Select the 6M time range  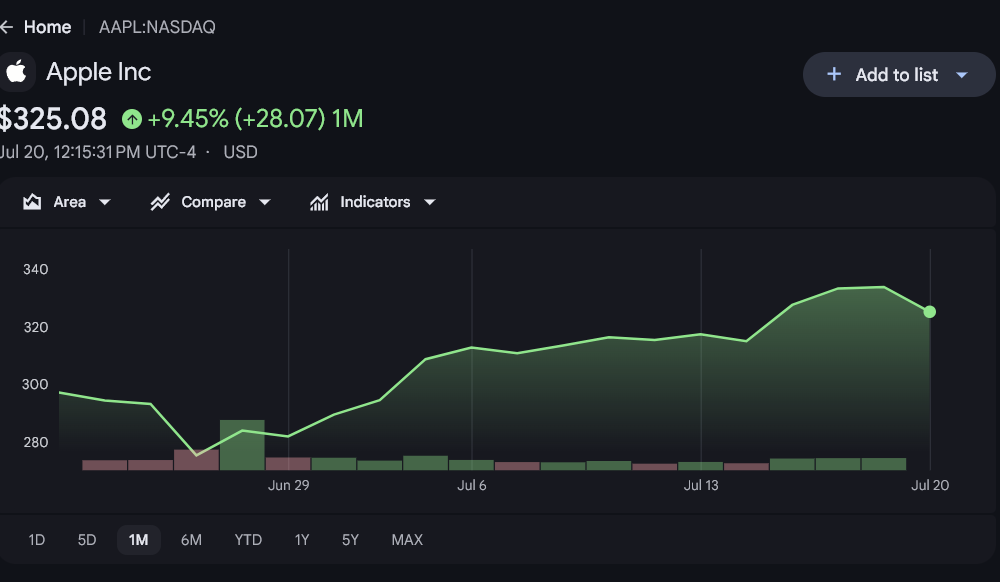[x=191, y=540]
